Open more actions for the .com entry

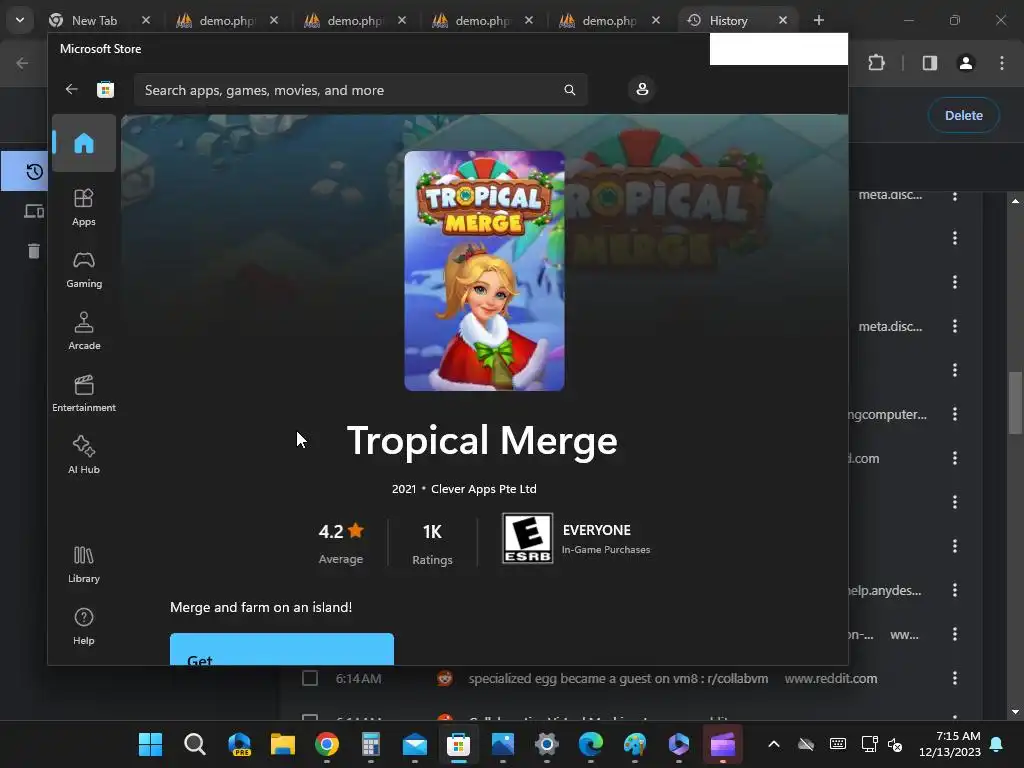tap(955, 458)
